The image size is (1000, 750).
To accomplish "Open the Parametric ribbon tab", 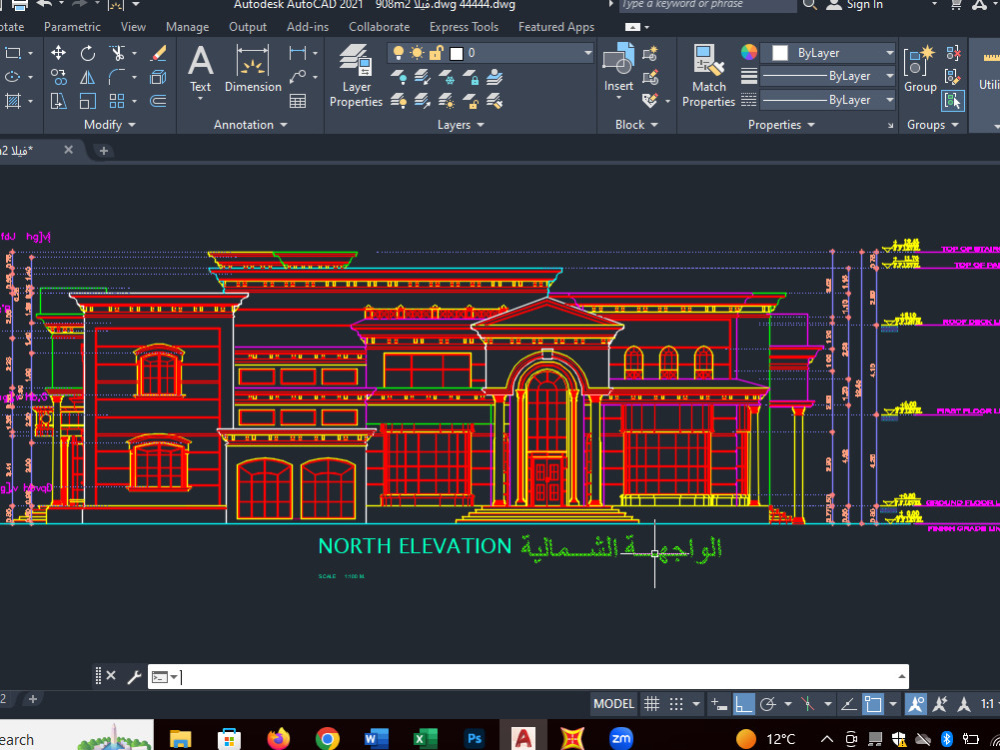I will point(72,27).
